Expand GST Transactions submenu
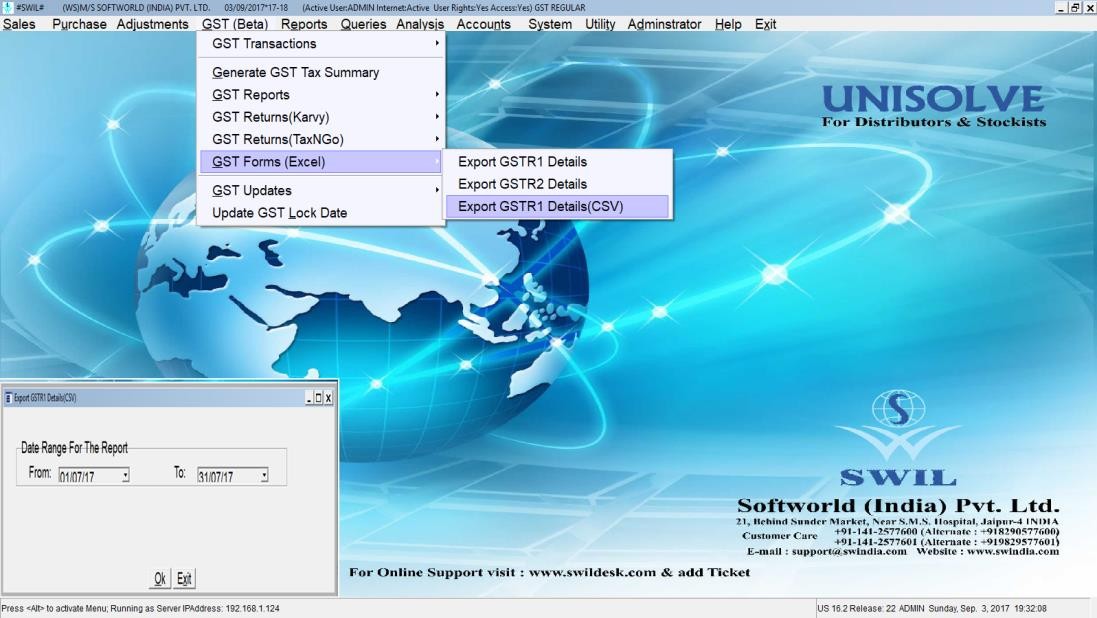The height and width of the screenshot is (618, 1097). [321, 43]
